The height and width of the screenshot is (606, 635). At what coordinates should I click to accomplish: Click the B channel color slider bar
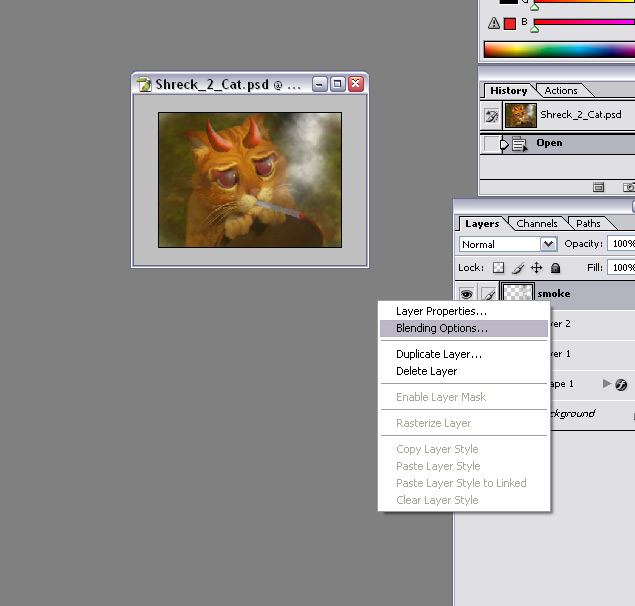click(584, 21)
